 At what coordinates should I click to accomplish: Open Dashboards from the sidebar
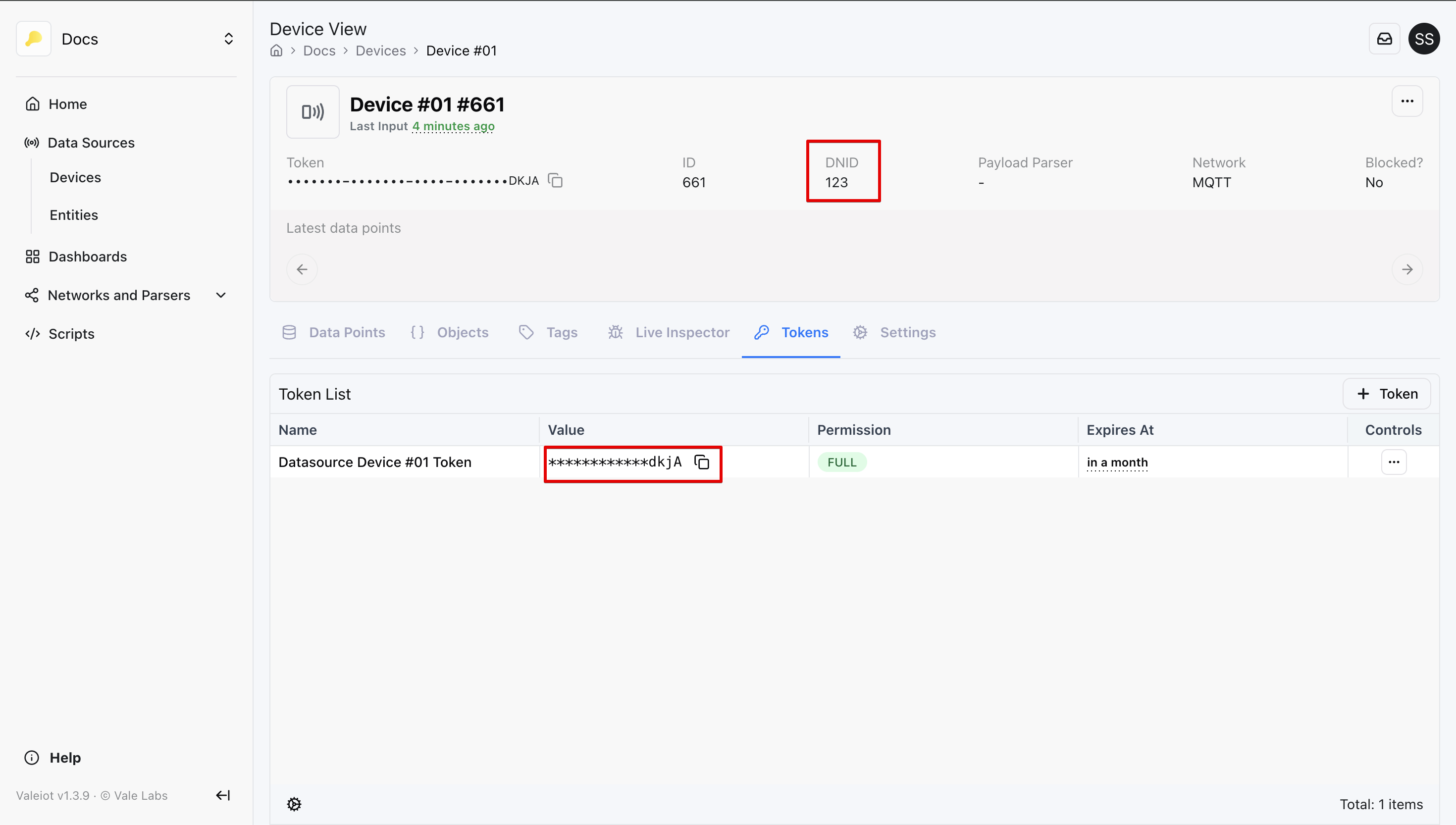(87, 257)
